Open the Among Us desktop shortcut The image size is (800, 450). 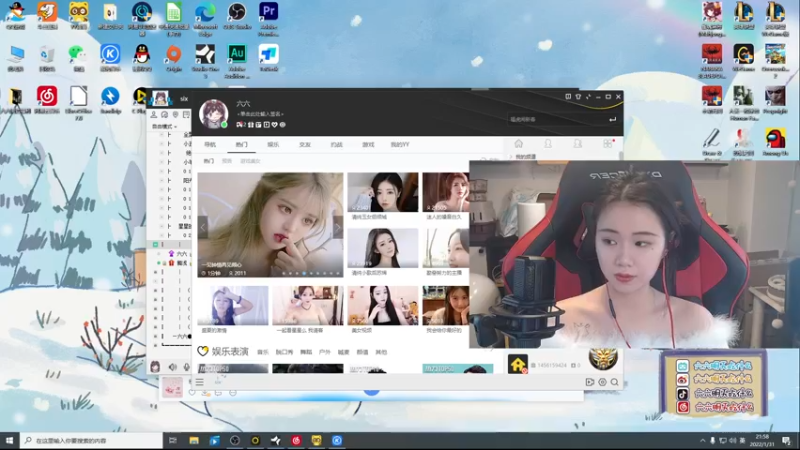(775, 142)
